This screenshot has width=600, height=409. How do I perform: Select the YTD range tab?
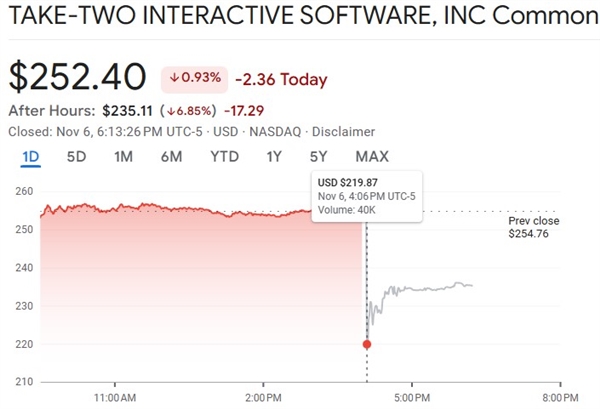point(224,156)
